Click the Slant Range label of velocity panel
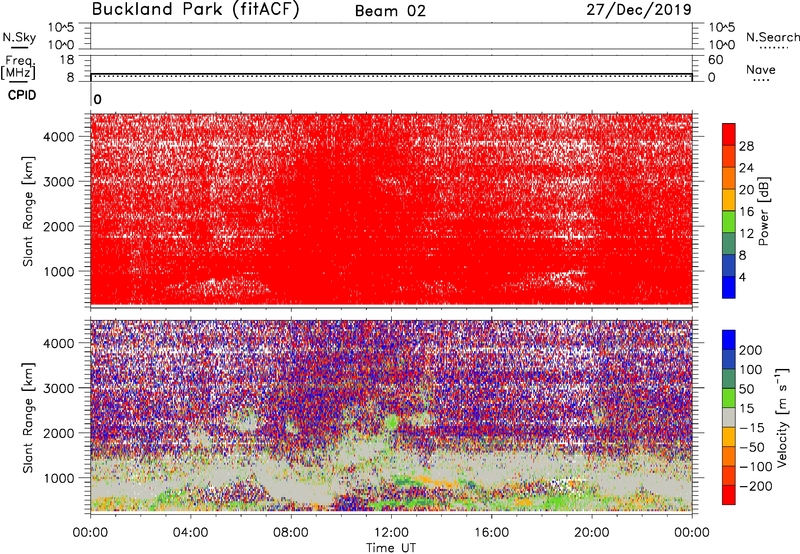The image size is (800, 554). pos(28,418)
